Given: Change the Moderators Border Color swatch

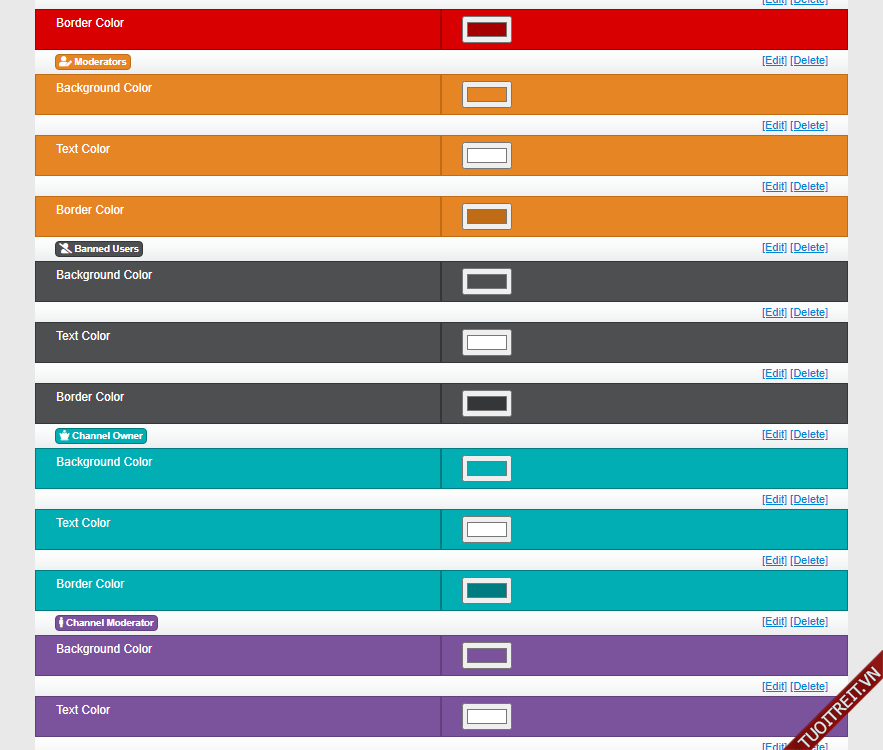Looking at the screenshot, I should tap(487, 217).
